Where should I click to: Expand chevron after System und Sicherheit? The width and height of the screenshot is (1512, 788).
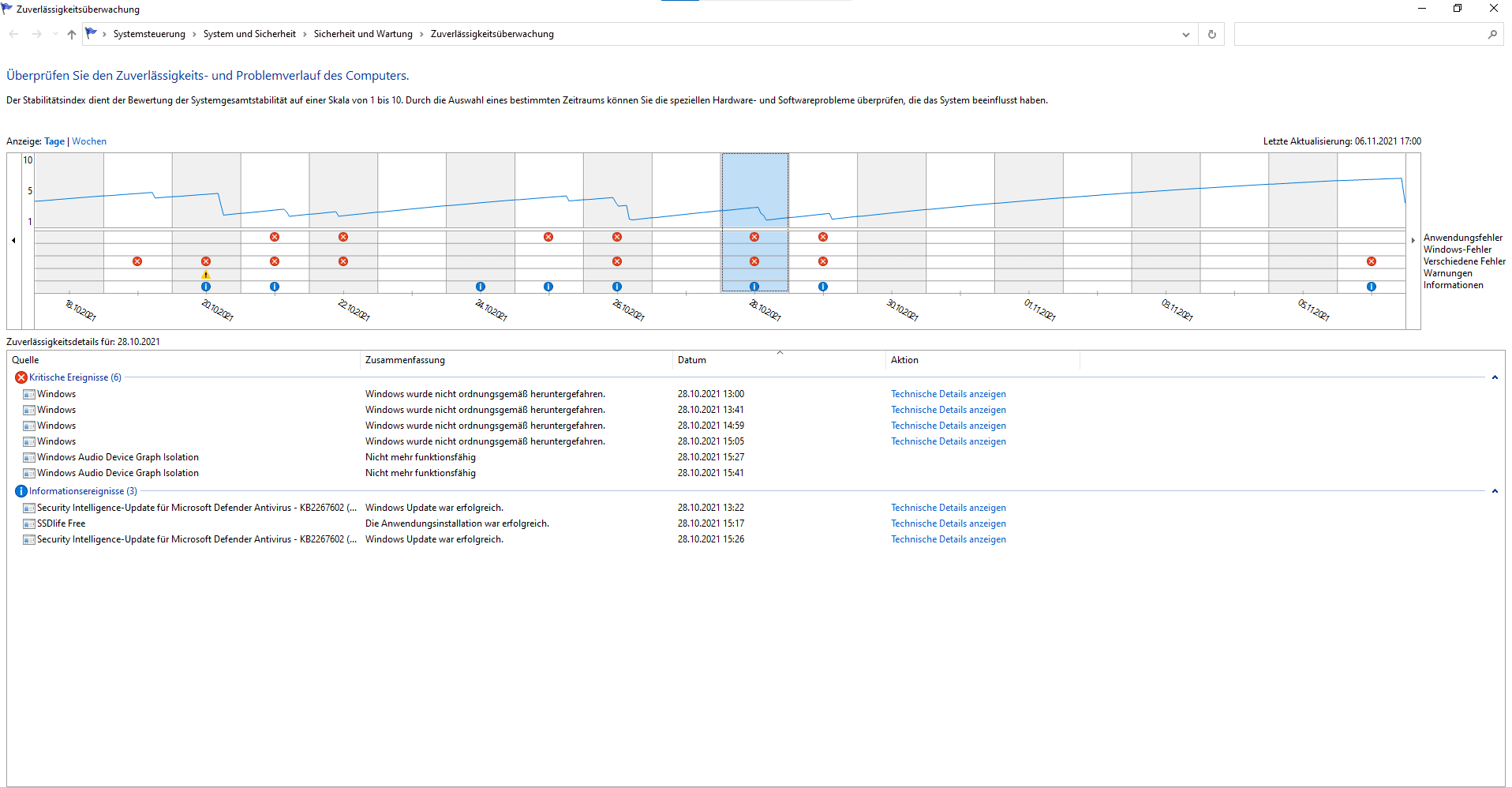[x=305, y=34]
